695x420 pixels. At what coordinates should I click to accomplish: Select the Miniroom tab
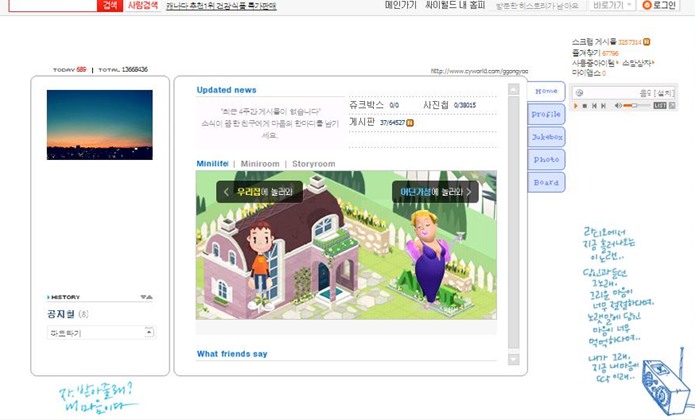[x=260, y=163]
